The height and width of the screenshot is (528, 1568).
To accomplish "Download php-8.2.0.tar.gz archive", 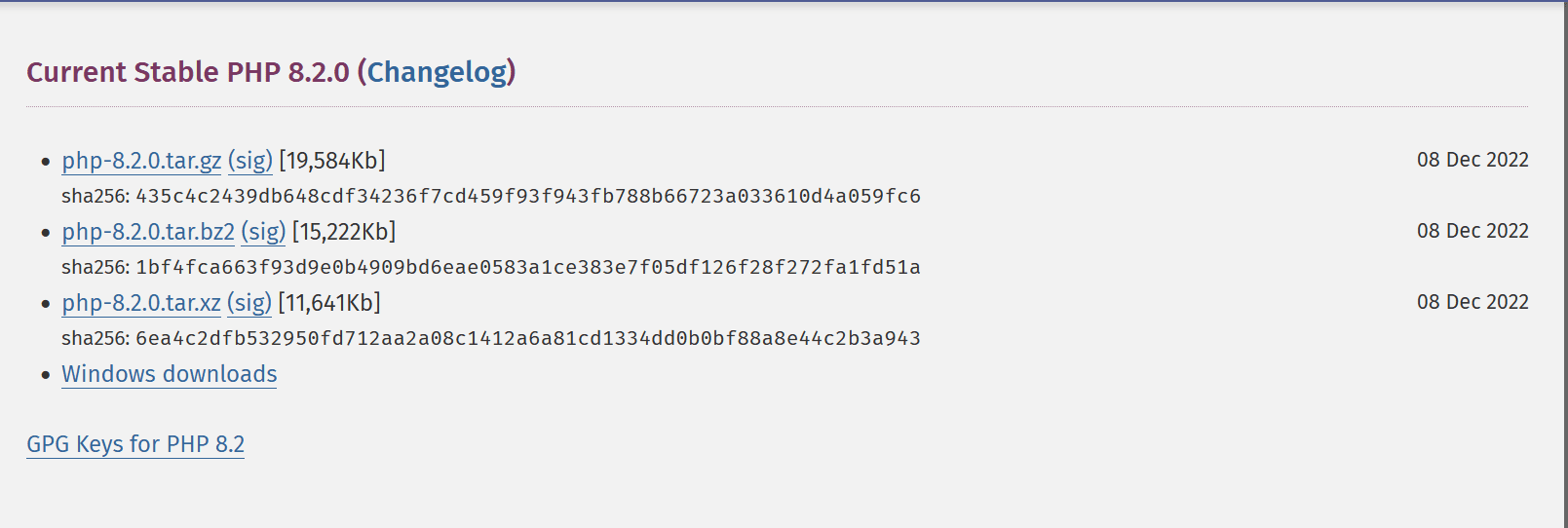I will click(141, 161).
